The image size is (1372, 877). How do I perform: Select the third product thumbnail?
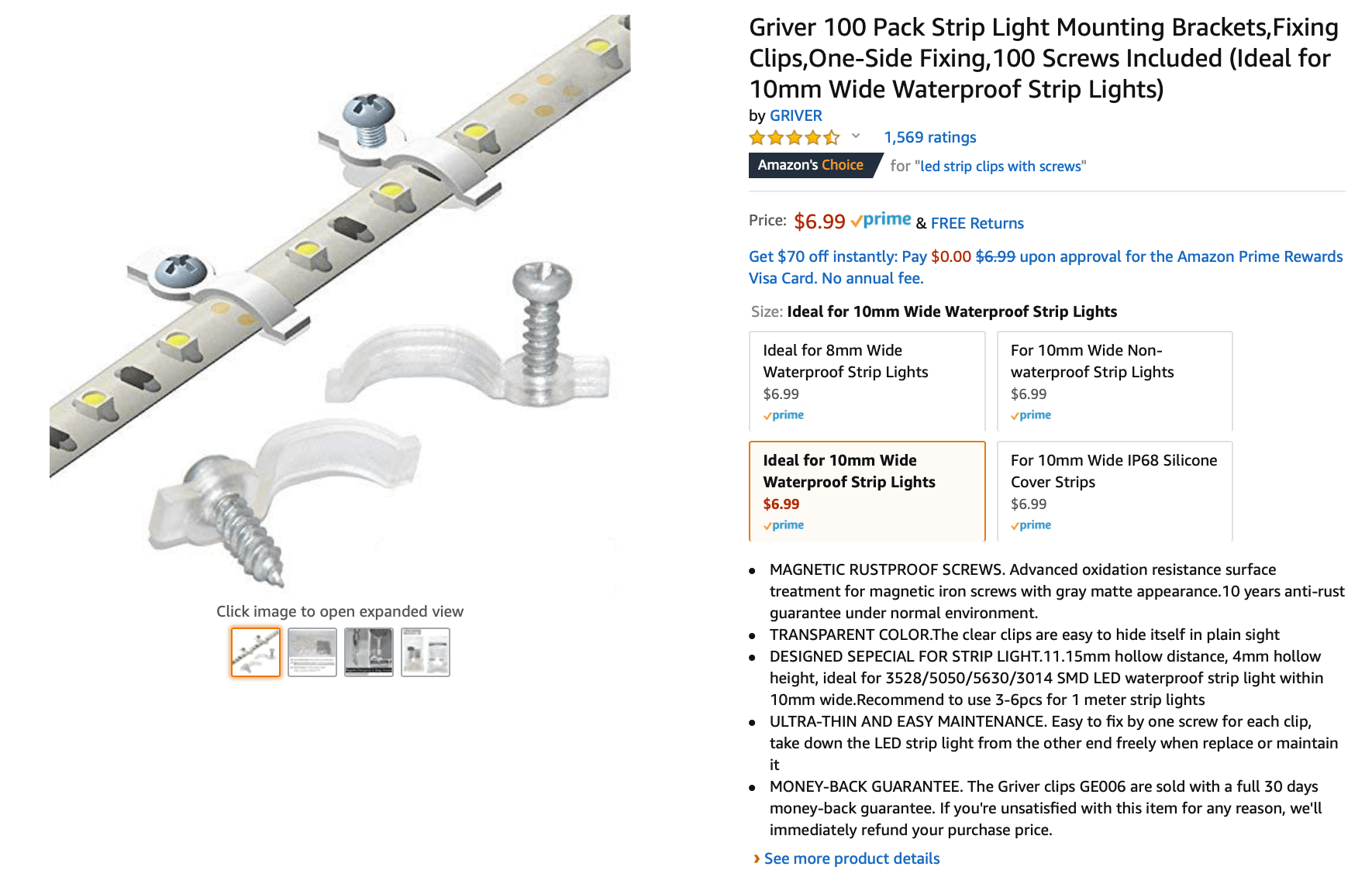[369, 652]
